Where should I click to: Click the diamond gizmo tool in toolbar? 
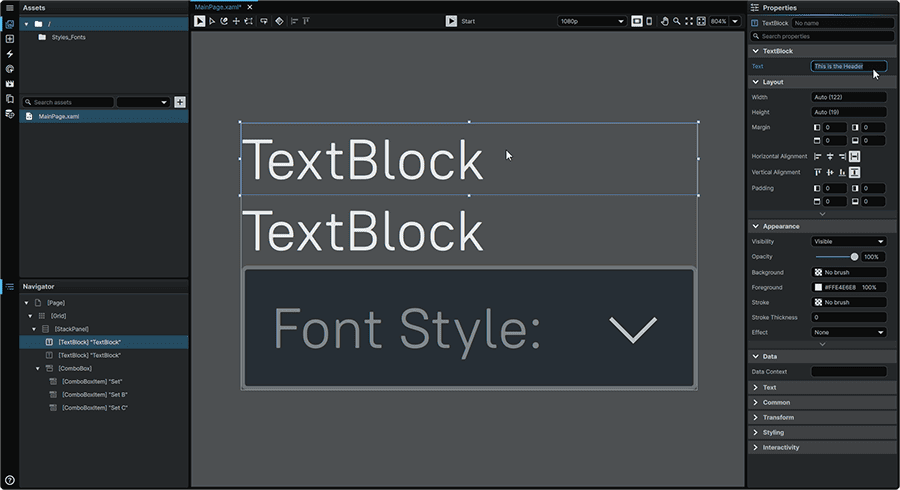(x=280, y=21)
